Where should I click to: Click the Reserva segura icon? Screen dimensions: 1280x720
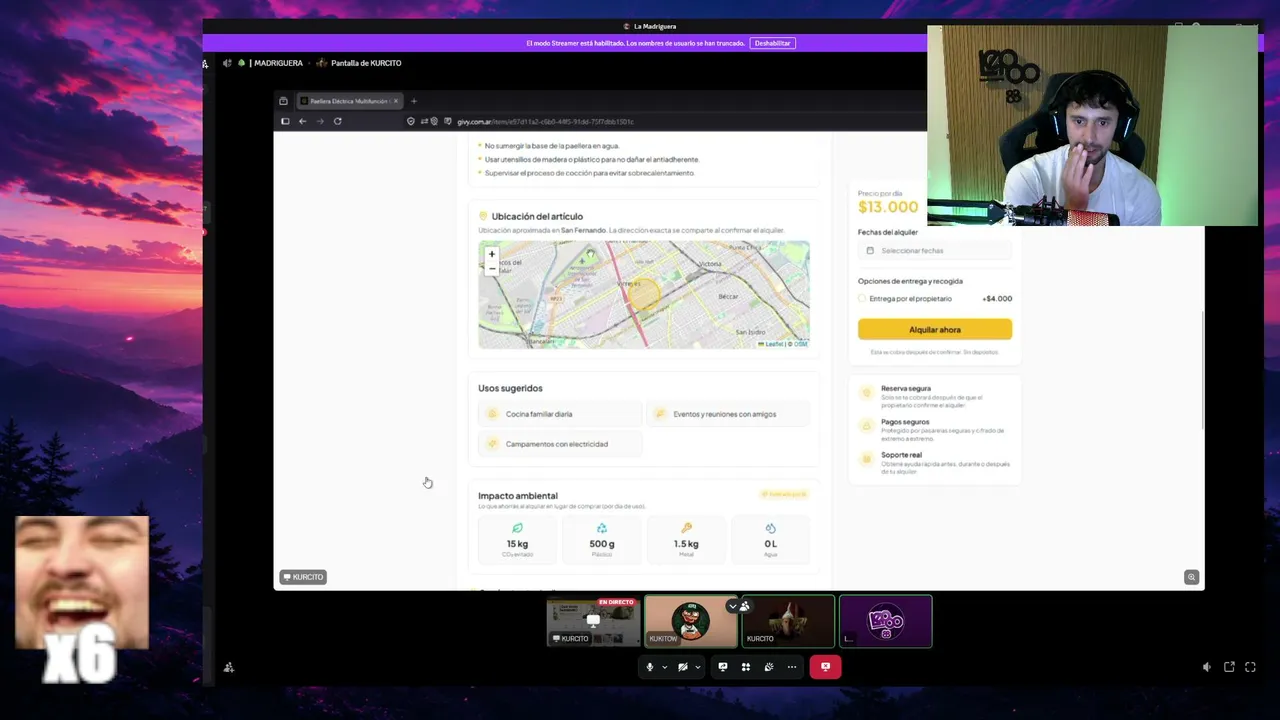(x=867, y=392)
